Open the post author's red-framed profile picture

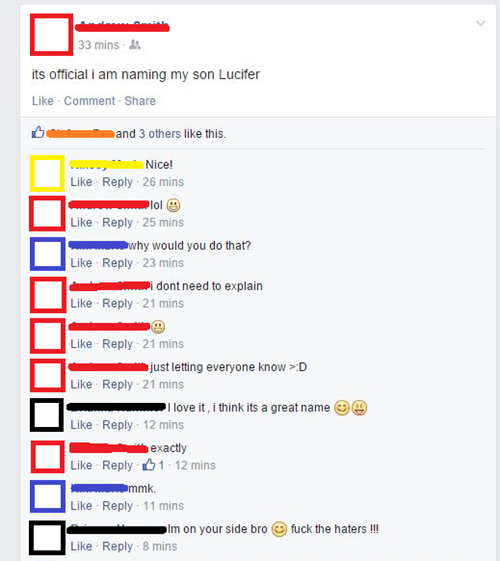coord(52,35)
